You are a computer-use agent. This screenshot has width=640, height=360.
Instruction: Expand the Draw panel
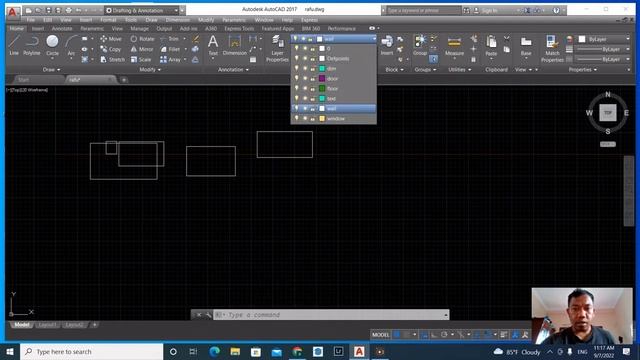pos(51,70)
